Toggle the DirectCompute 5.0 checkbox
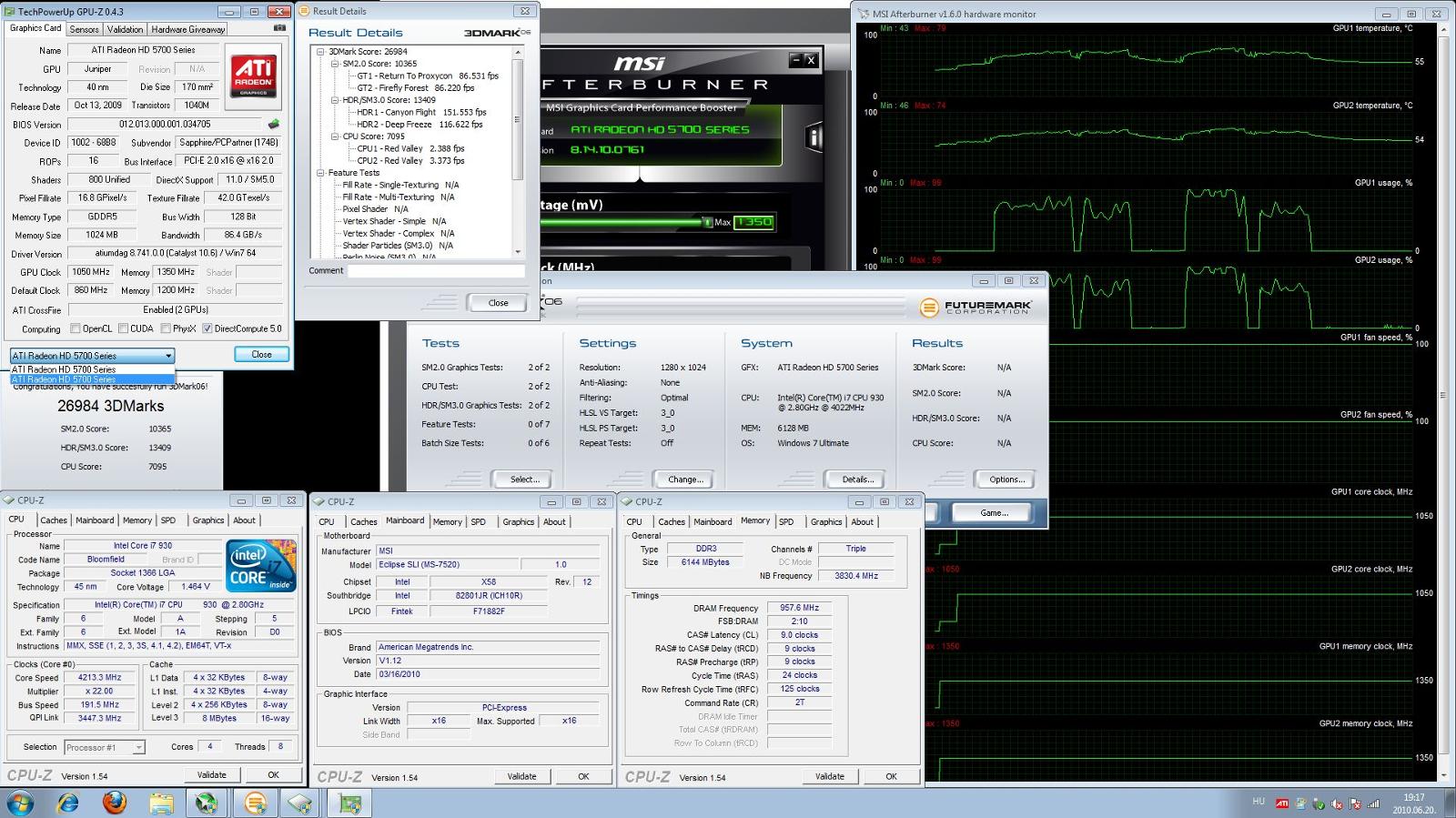1456x818 pixels. click(207, 328)
